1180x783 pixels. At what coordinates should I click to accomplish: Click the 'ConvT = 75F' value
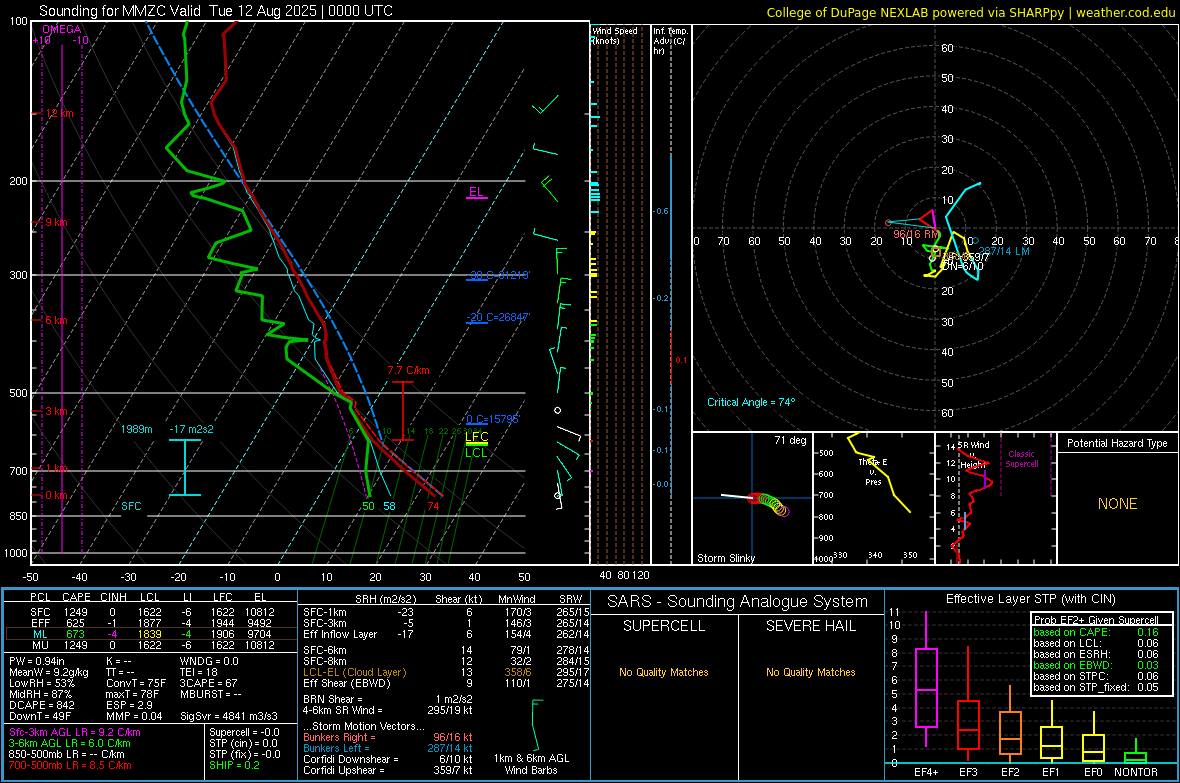tap(136, 683)
